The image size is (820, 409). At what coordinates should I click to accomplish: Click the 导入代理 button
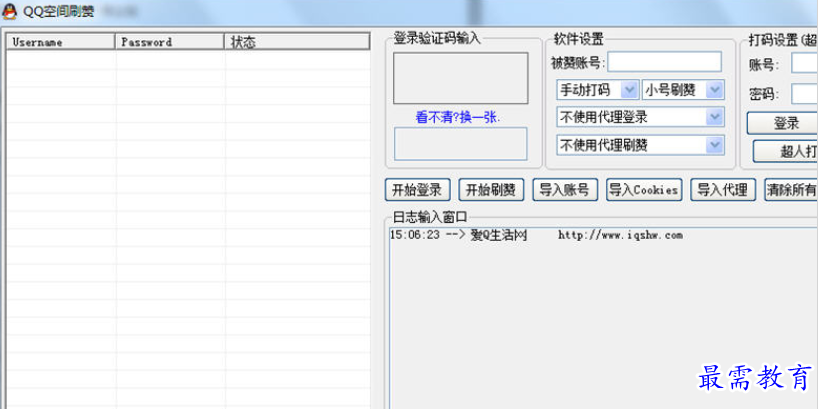[723, 190]
